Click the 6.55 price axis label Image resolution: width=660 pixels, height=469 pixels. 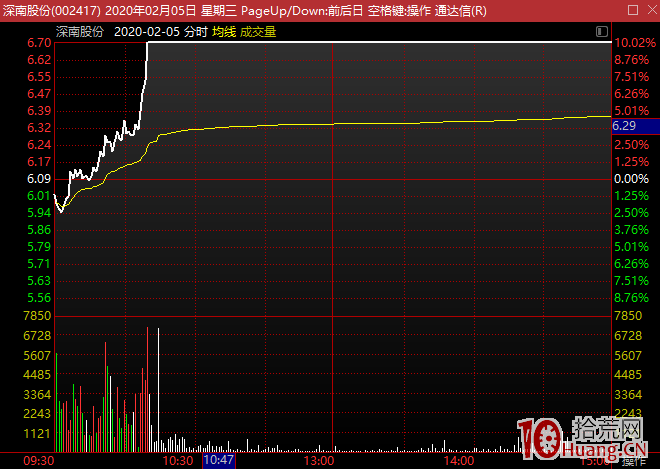point(39,77)
